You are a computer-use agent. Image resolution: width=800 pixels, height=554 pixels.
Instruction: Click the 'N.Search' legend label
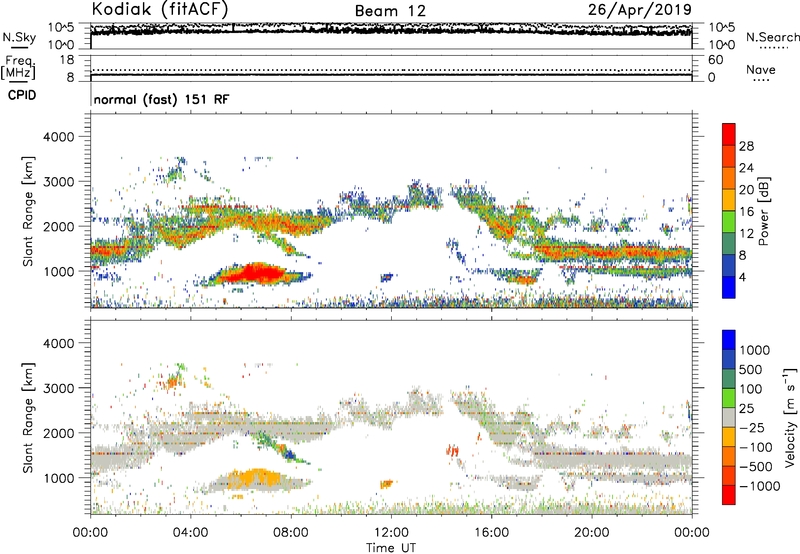tap(772, 37)
